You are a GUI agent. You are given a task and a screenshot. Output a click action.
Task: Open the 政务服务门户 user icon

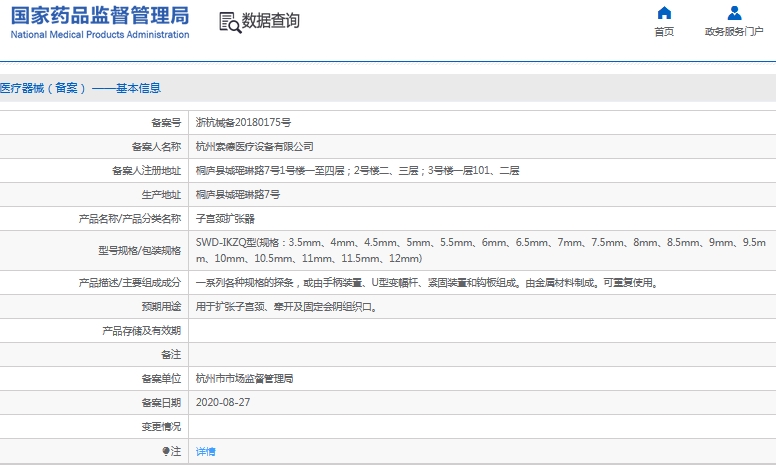click(734, 12)
